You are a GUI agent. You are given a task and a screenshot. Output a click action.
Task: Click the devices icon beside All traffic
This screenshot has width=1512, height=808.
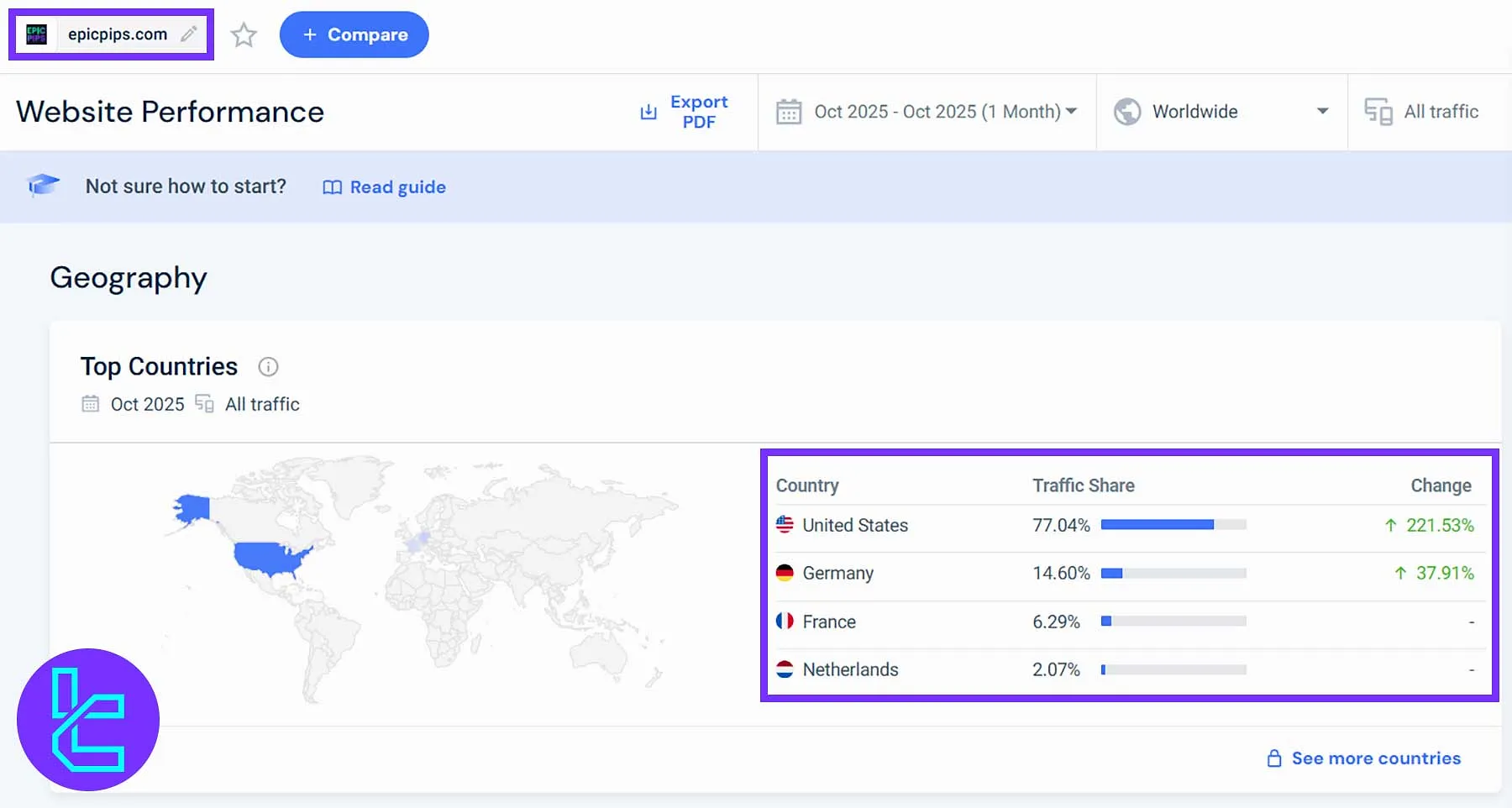point(1378,112)
